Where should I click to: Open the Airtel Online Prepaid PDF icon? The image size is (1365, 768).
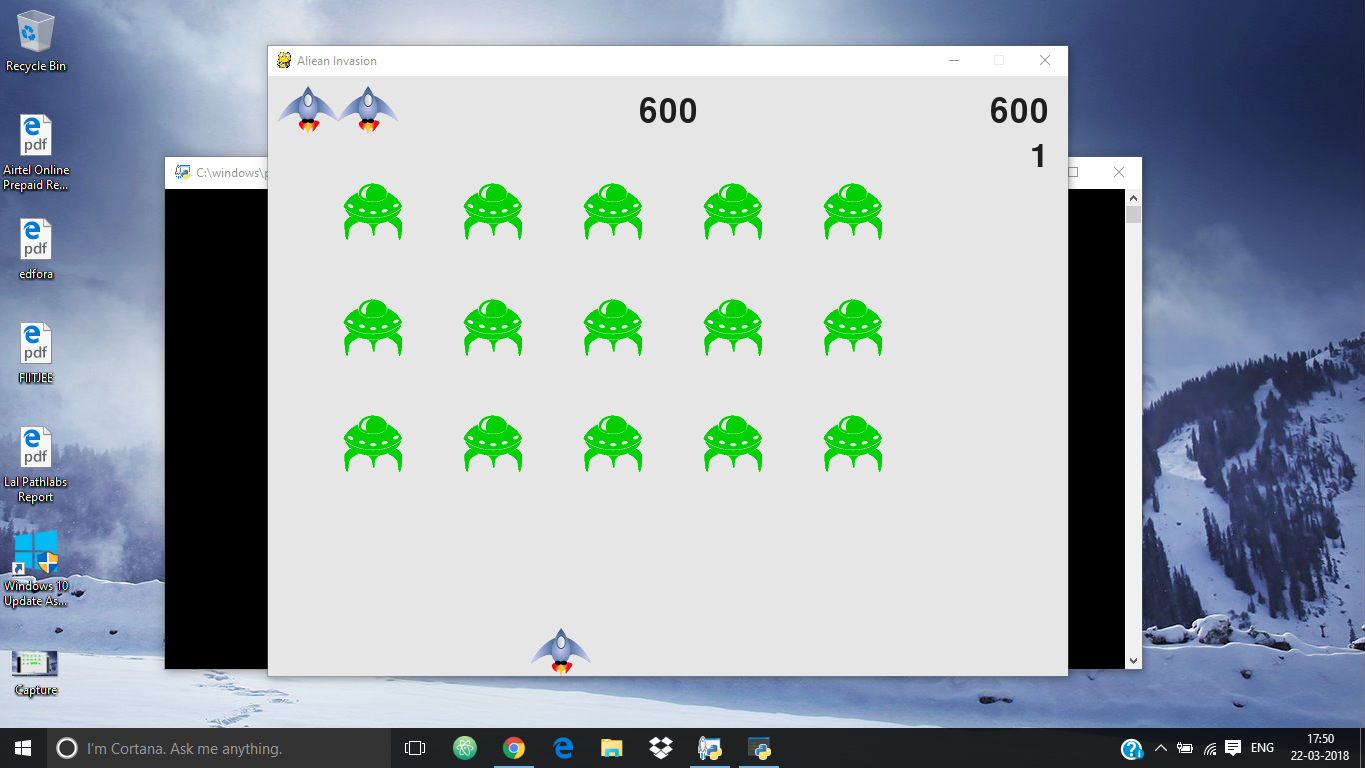click(x=36, y=153)
